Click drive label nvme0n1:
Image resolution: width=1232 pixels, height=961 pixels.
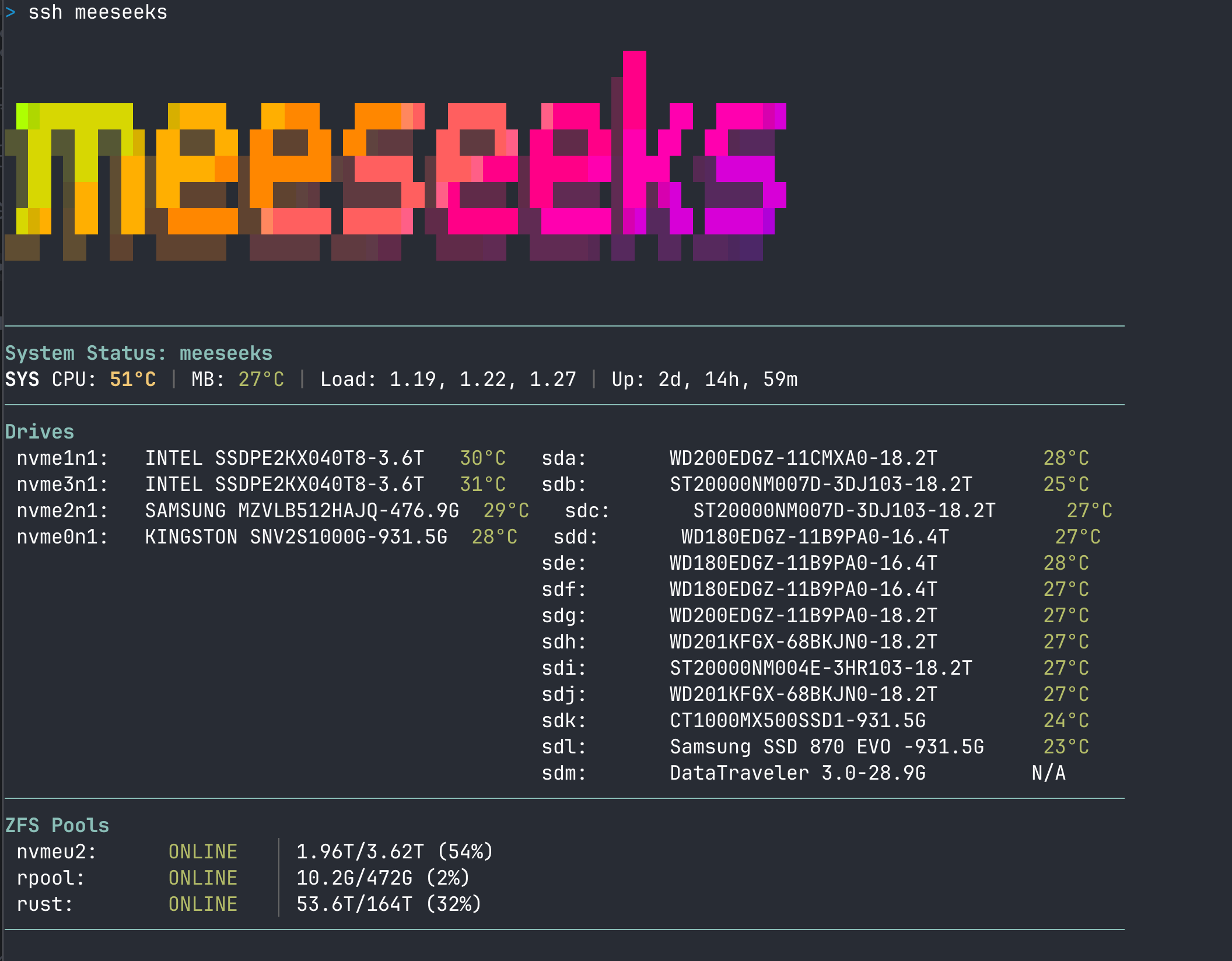point(62,537)
